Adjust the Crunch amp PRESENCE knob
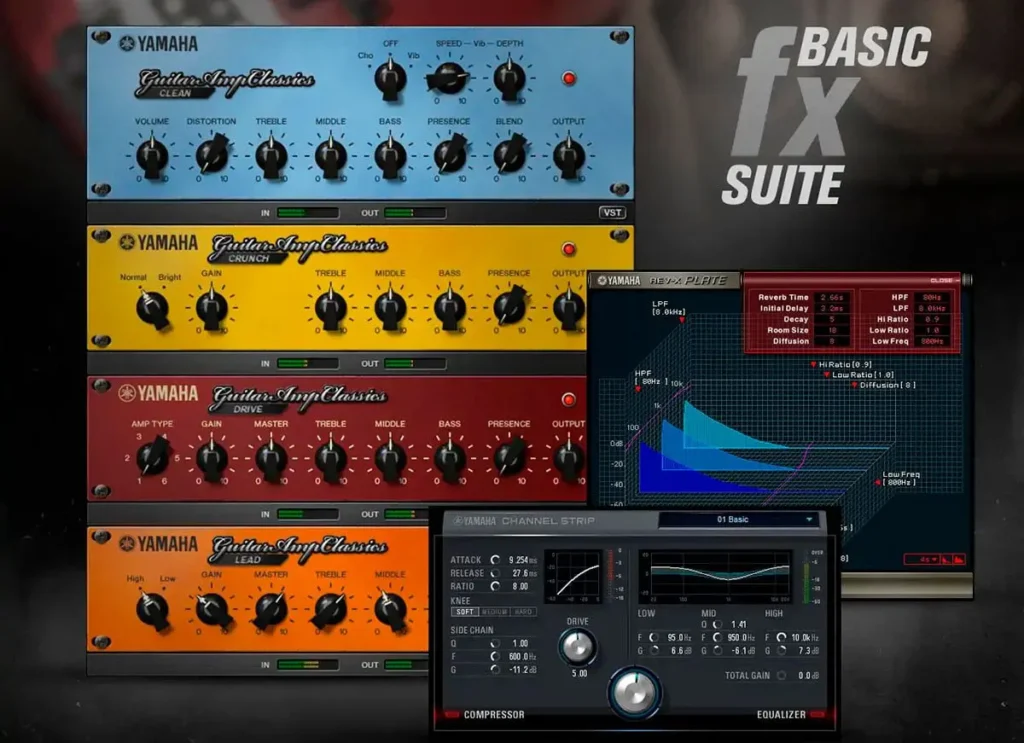Image resolution: width=1024 pixels, height=743 pixels. [x=509, y=307]
